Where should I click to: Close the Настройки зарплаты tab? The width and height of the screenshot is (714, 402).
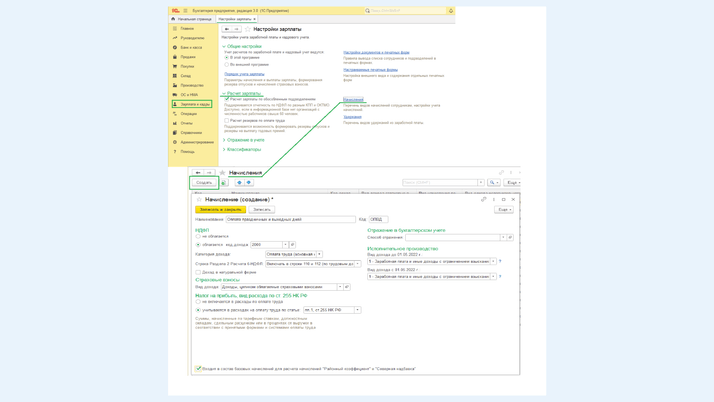point(255,19)
